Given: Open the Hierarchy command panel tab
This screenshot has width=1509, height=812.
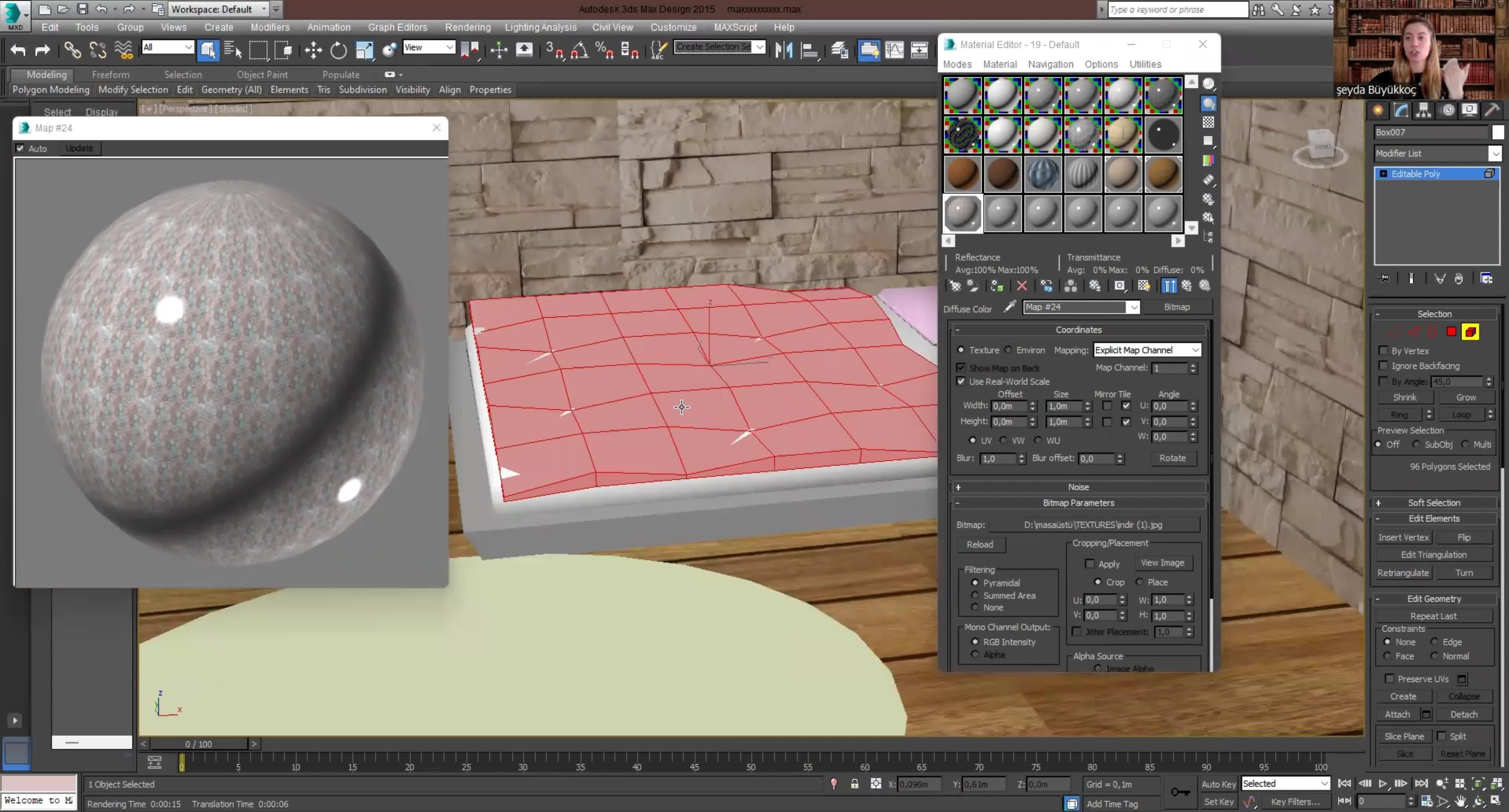Looking at the screenshot, I should click(1423, 110).
